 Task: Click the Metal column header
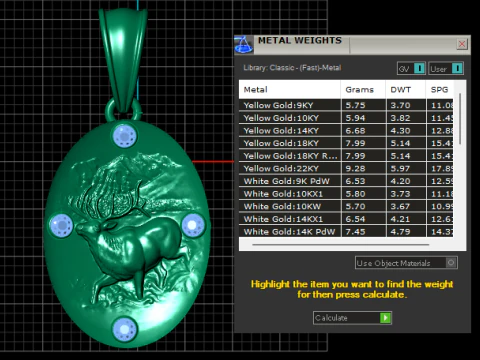(x=290, y=90)
